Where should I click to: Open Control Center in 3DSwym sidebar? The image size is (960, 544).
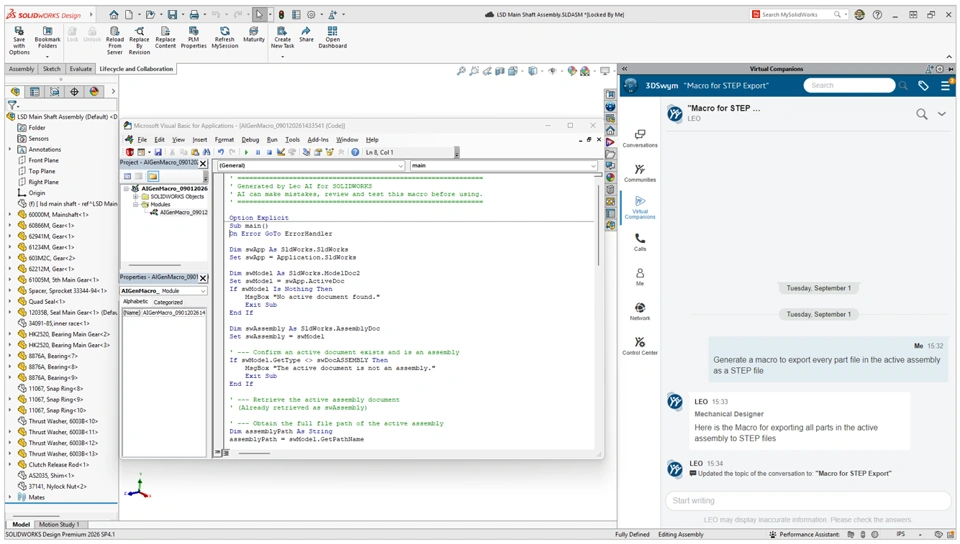click(x=640, y=346)
